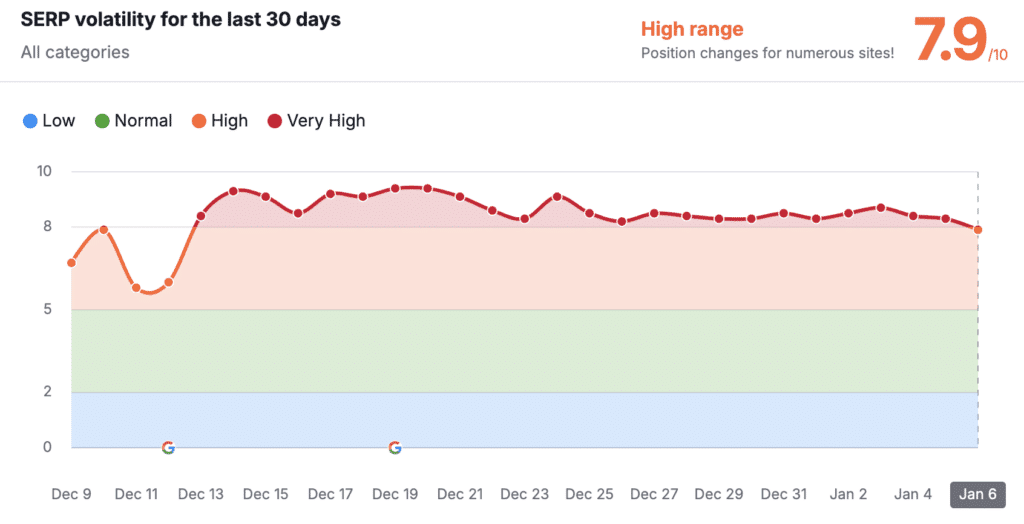Click the Jan 6 data point at 7.9
Viewport: 1024px width, 524px height.
(978, 230)
